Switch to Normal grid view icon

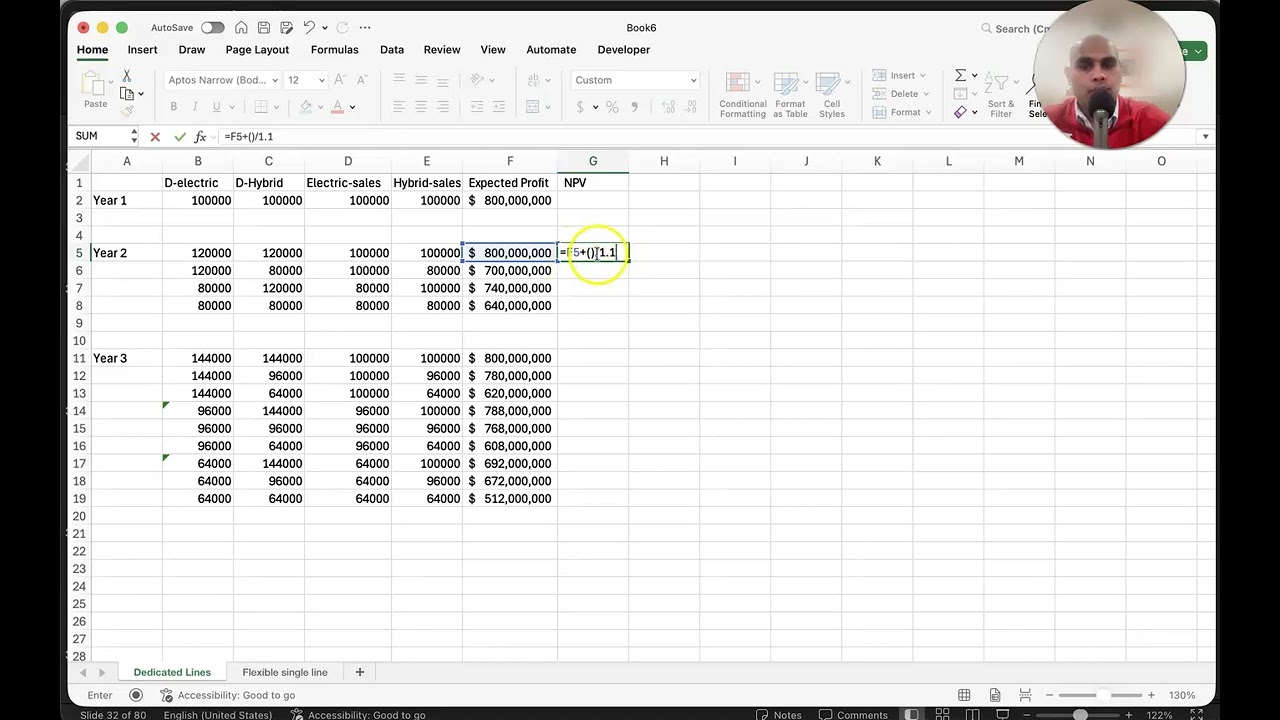964,695
